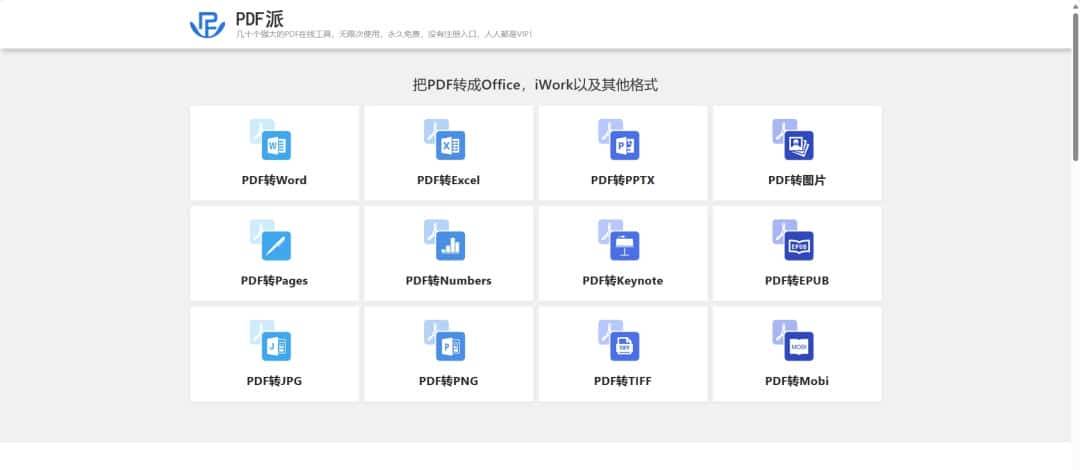Open the PDF转Excel label link
This screenshot has height=470, width=1080.
click(448, 181)
